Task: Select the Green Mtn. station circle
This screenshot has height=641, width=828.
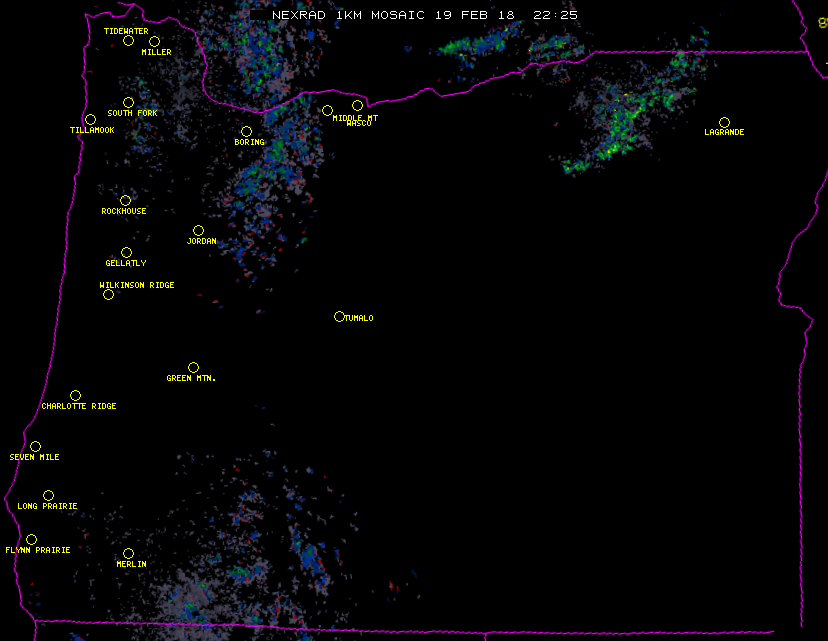Action: click(x=193, y=368)
